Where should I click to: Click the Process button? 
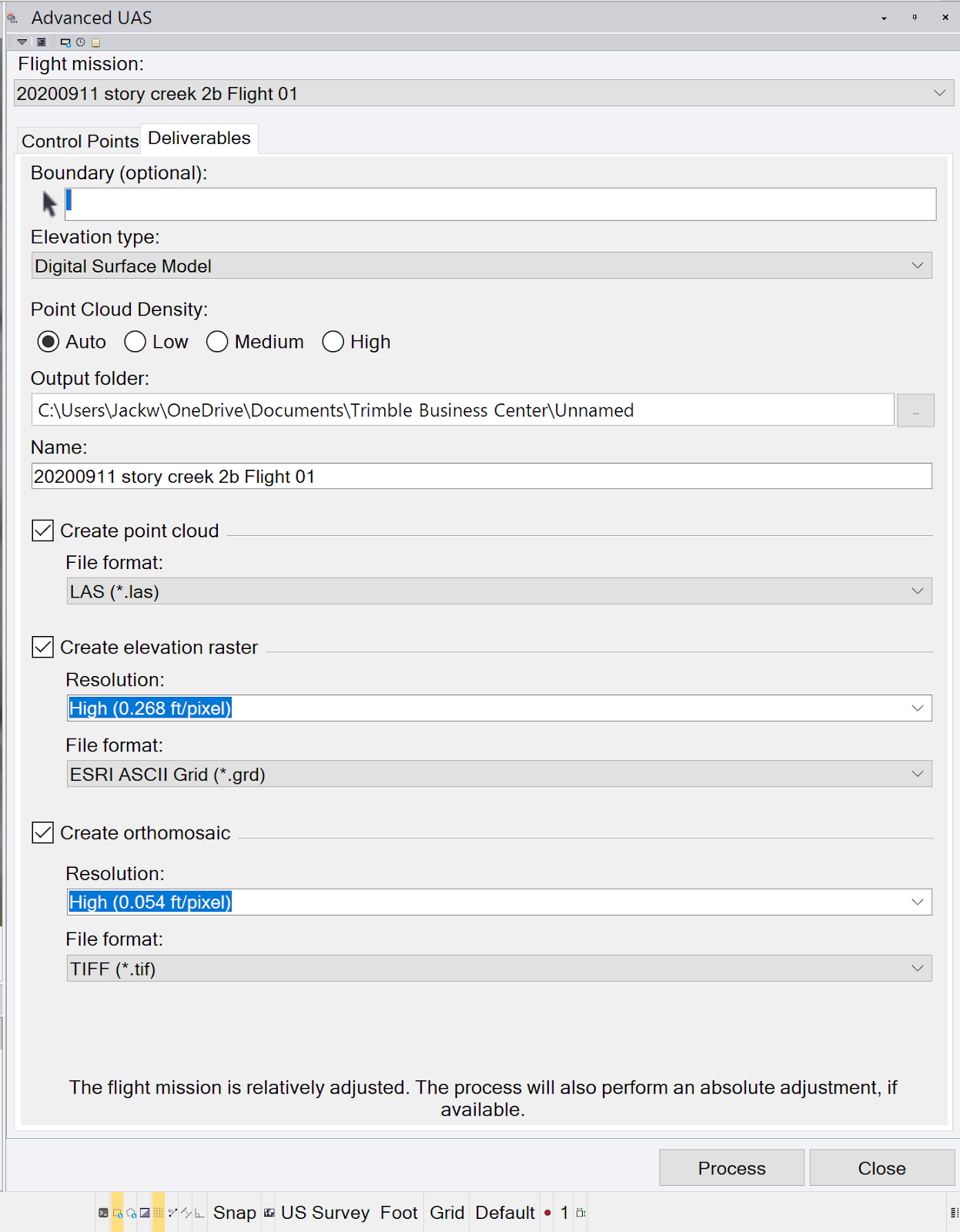731,1168
